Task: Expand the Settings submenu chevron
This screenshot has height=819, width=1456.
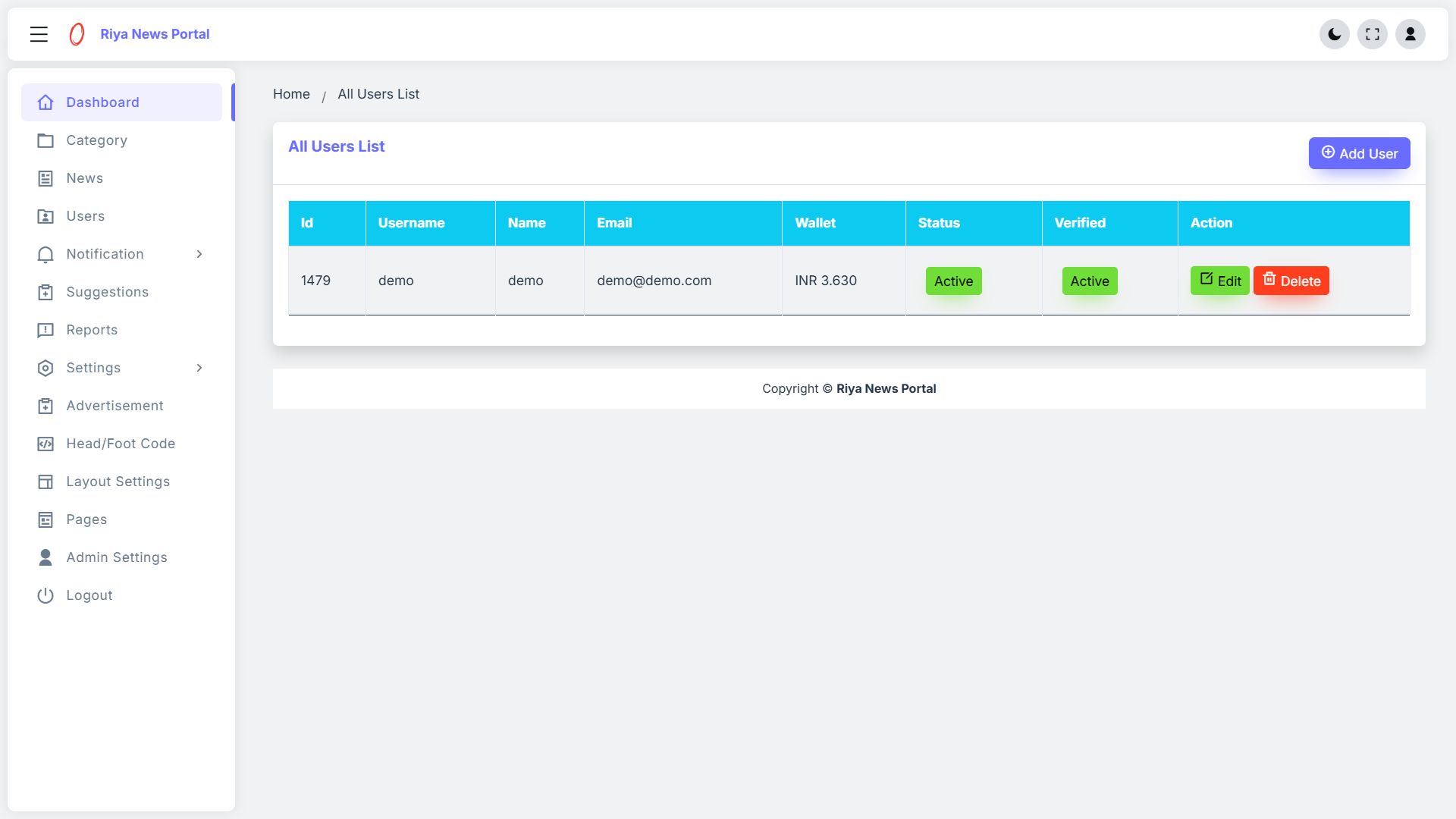Action: pos(199,368)
